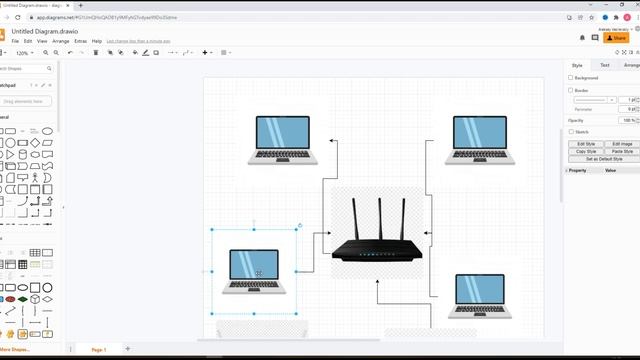Viewport: 640px width, 360px height.
Task: Switch to the Text tab
Action: pyautogui.click(x=604, y=65)
